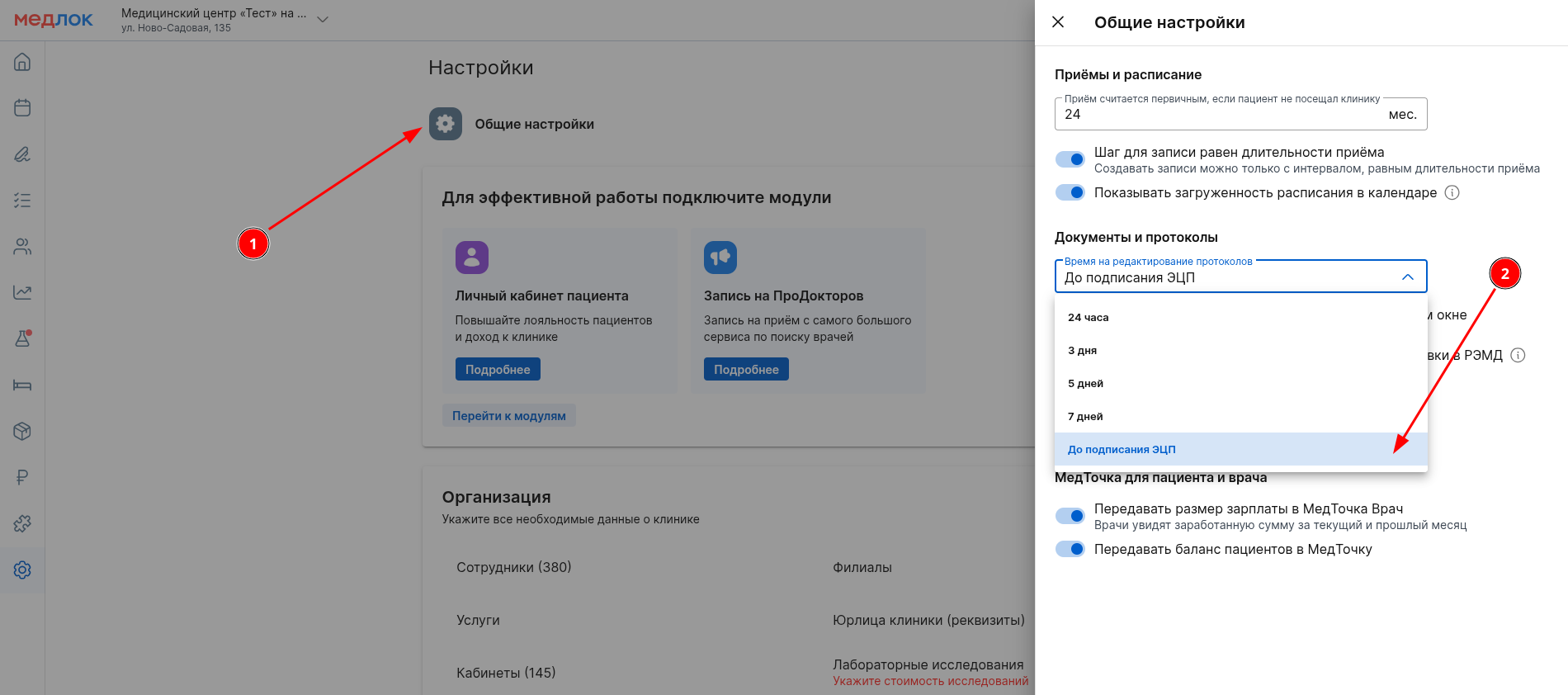Click the blue megaphone ПроДокторов icon
The width and height of the screenshot is (1568, 695).
point(720,258)
